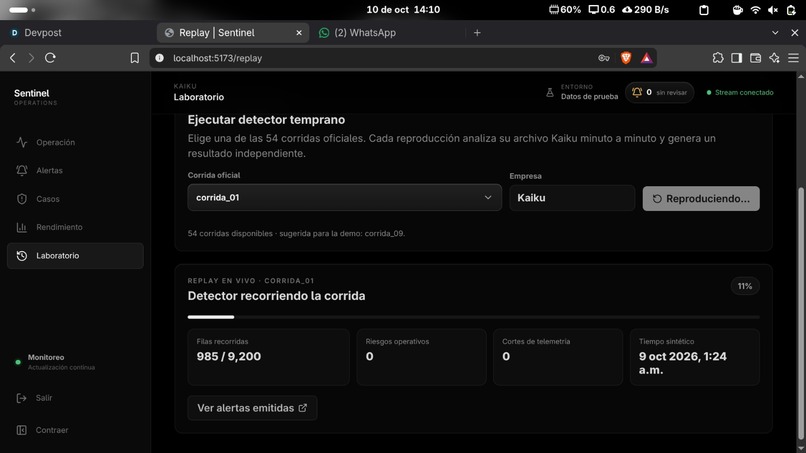Click Ver alertas emitidas link
The width and height of the screenshot is (806, 453).
pos(252,408)
